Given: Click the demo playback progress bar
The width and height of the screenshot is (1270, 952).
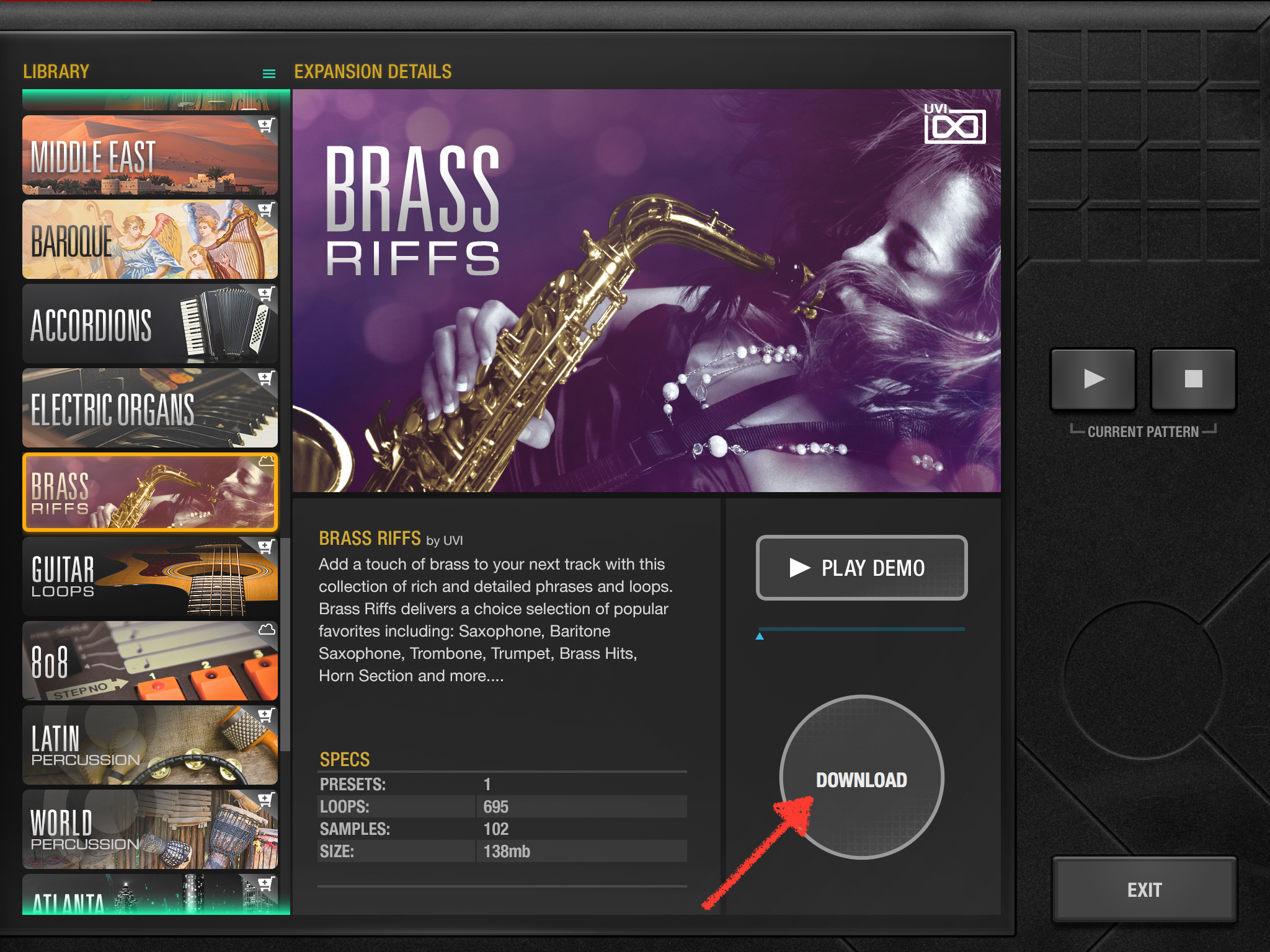Looking at the screenshot, I should coord(861,629).
